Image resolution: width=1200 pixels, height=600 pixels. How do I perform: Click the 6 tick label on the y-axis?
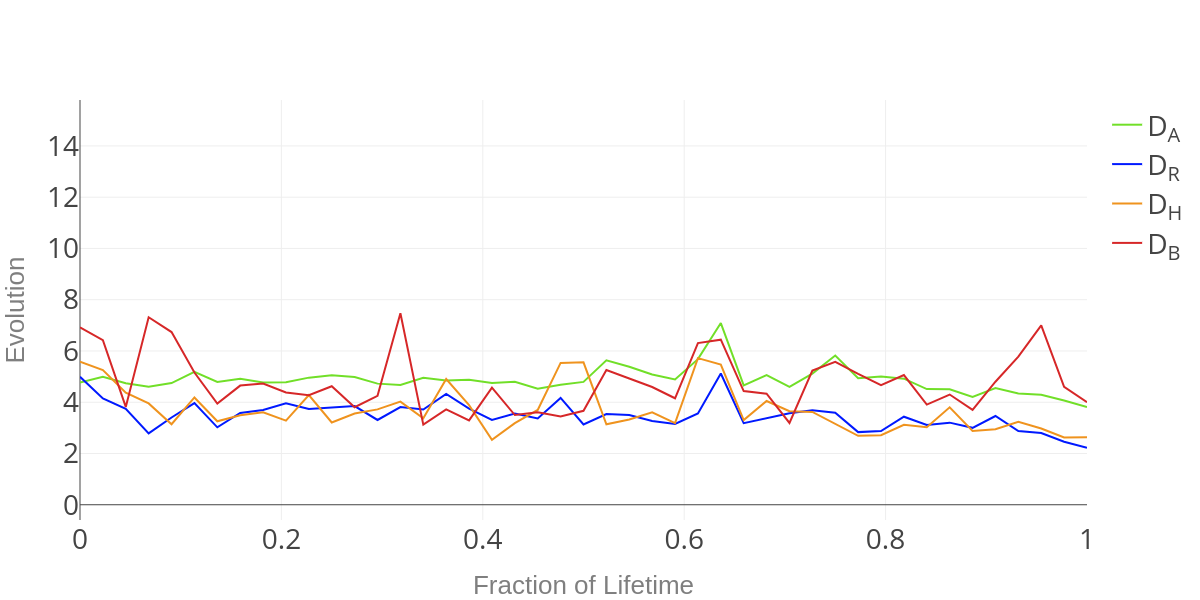71,351
